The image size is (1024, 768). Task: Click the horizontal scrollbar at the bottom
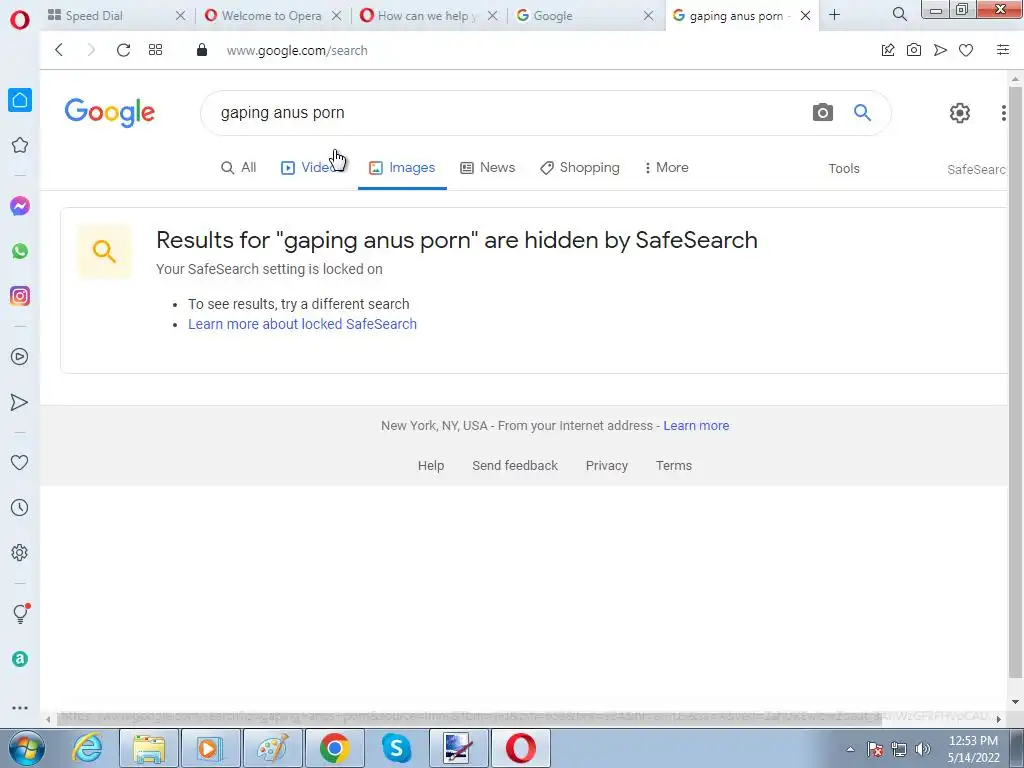pos(469,718)
